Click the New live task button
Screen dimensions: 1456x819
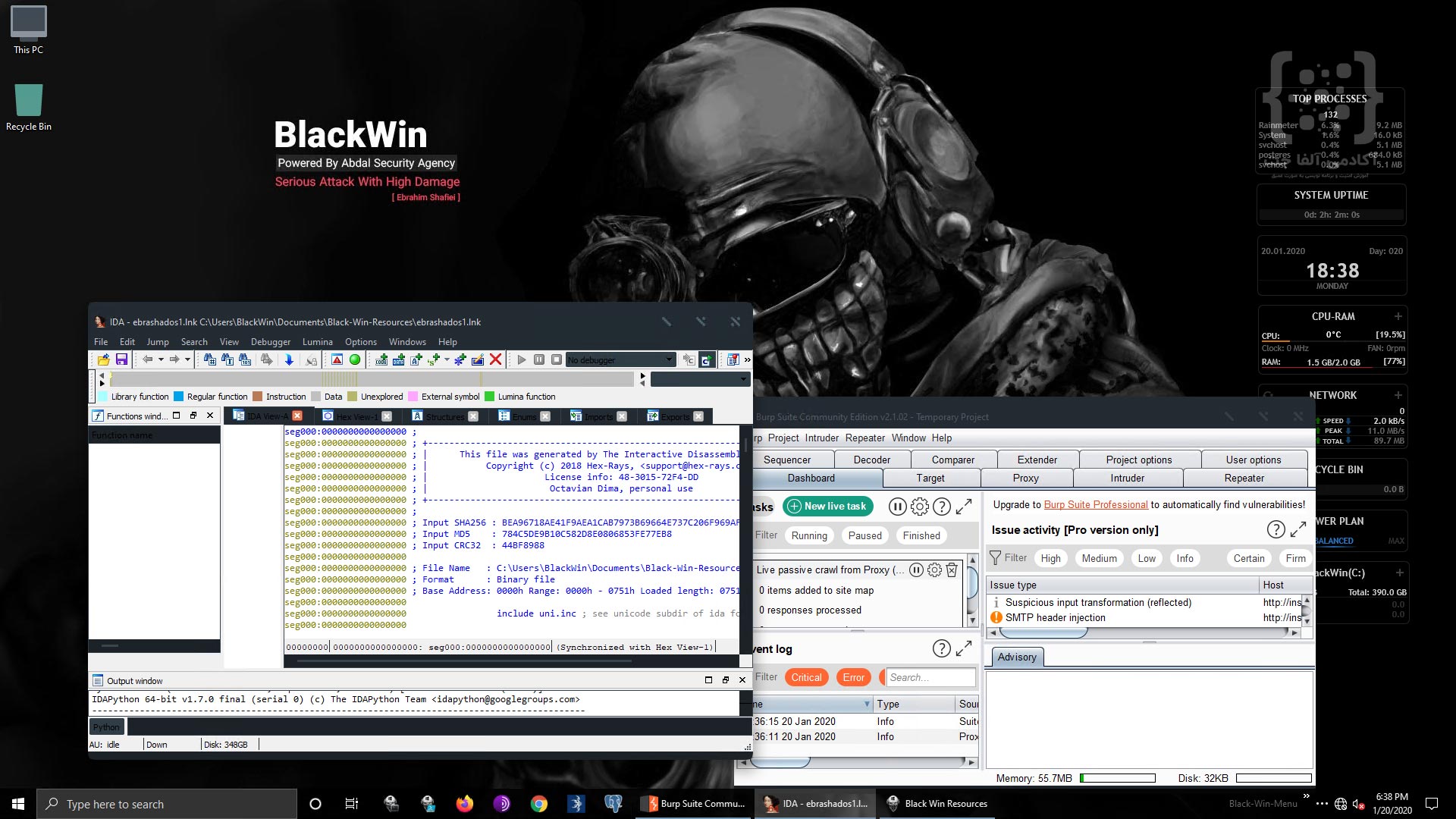(828, 506)
